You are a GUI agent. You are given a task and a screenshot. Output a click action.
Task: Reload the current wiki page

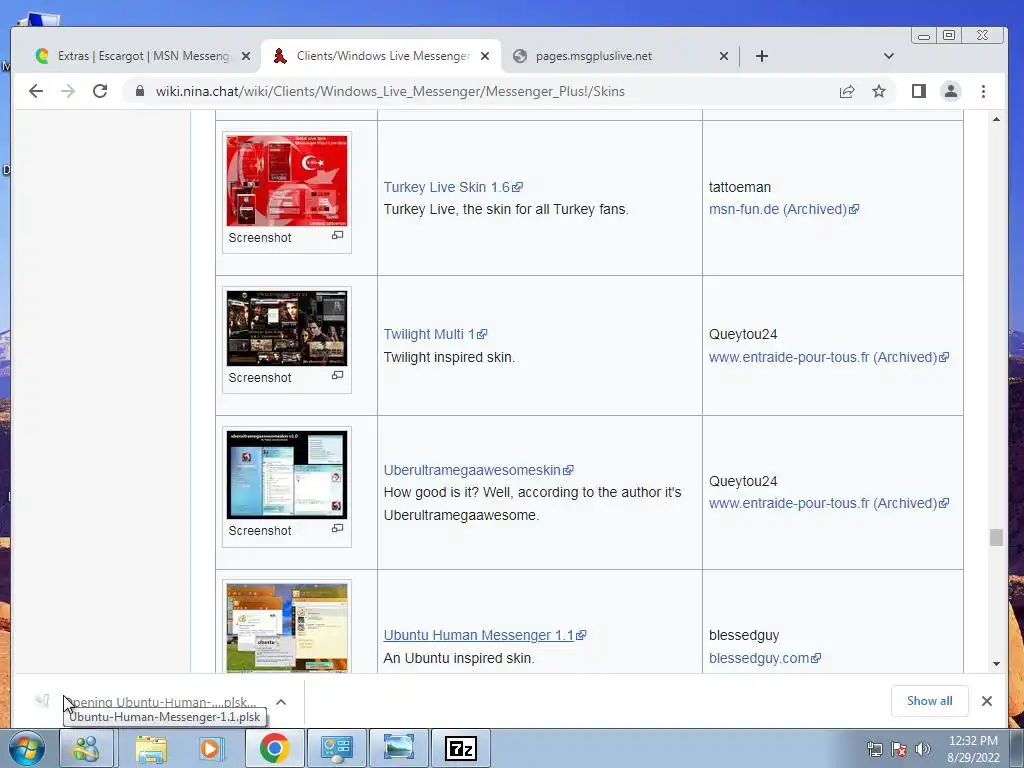100,91
